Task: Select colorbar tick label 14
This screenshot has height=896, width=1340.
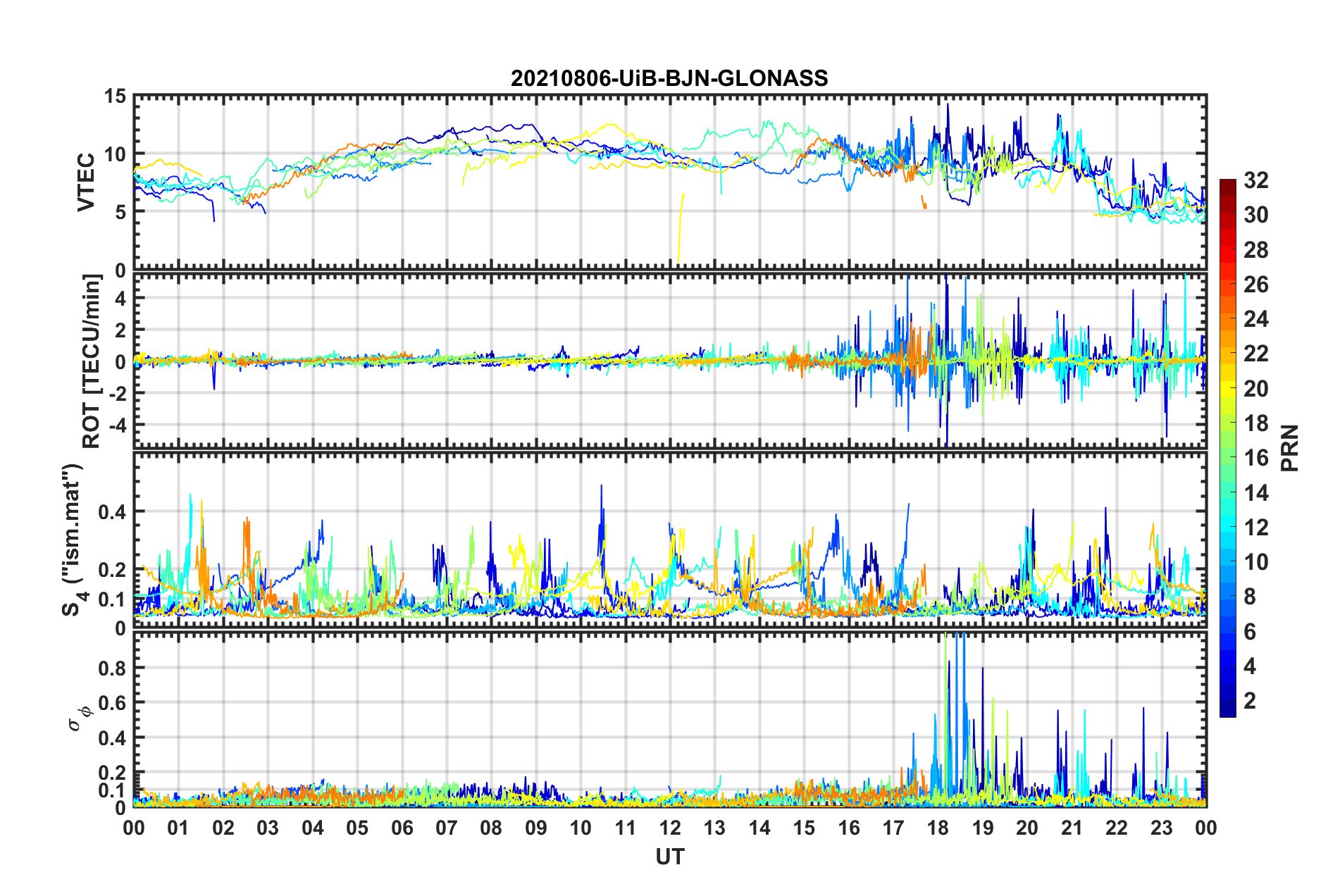Action: (1255, 493)
